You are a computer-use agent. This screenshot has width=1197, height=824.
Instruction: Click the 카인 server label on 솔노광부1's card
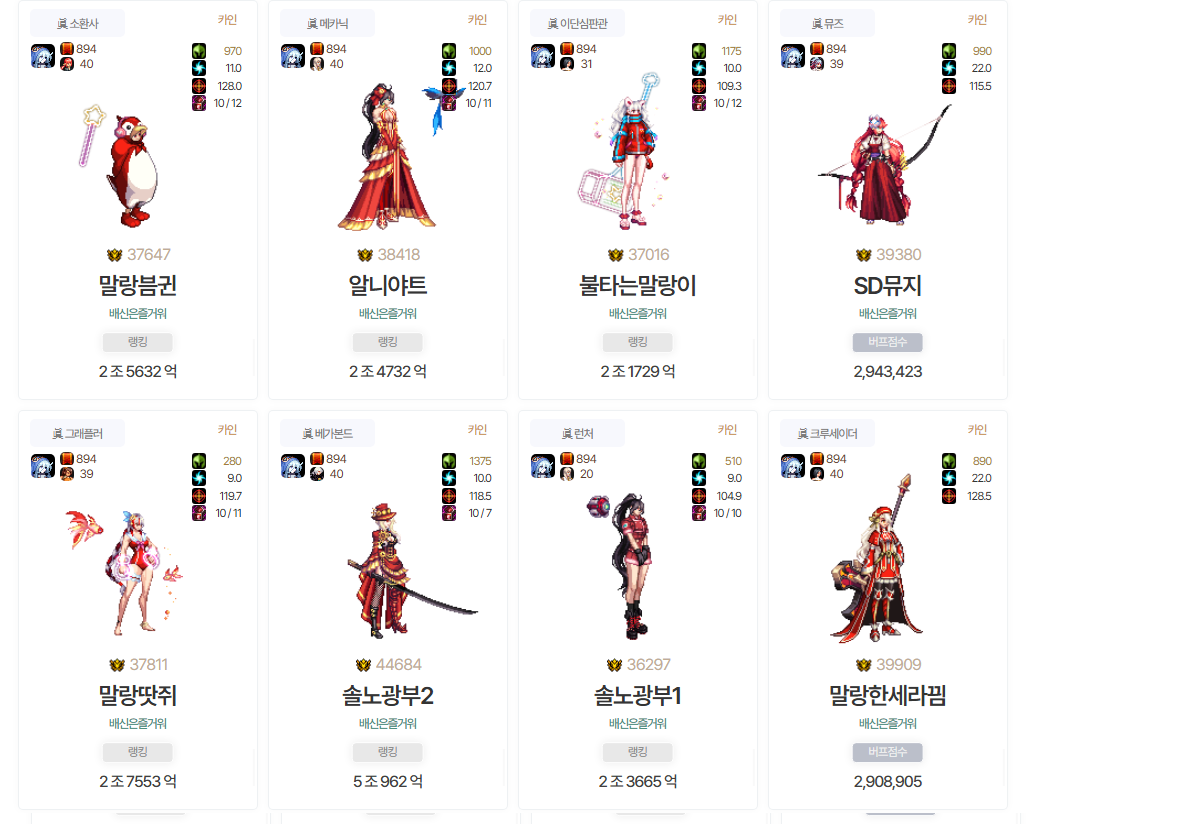coord(728,430)
